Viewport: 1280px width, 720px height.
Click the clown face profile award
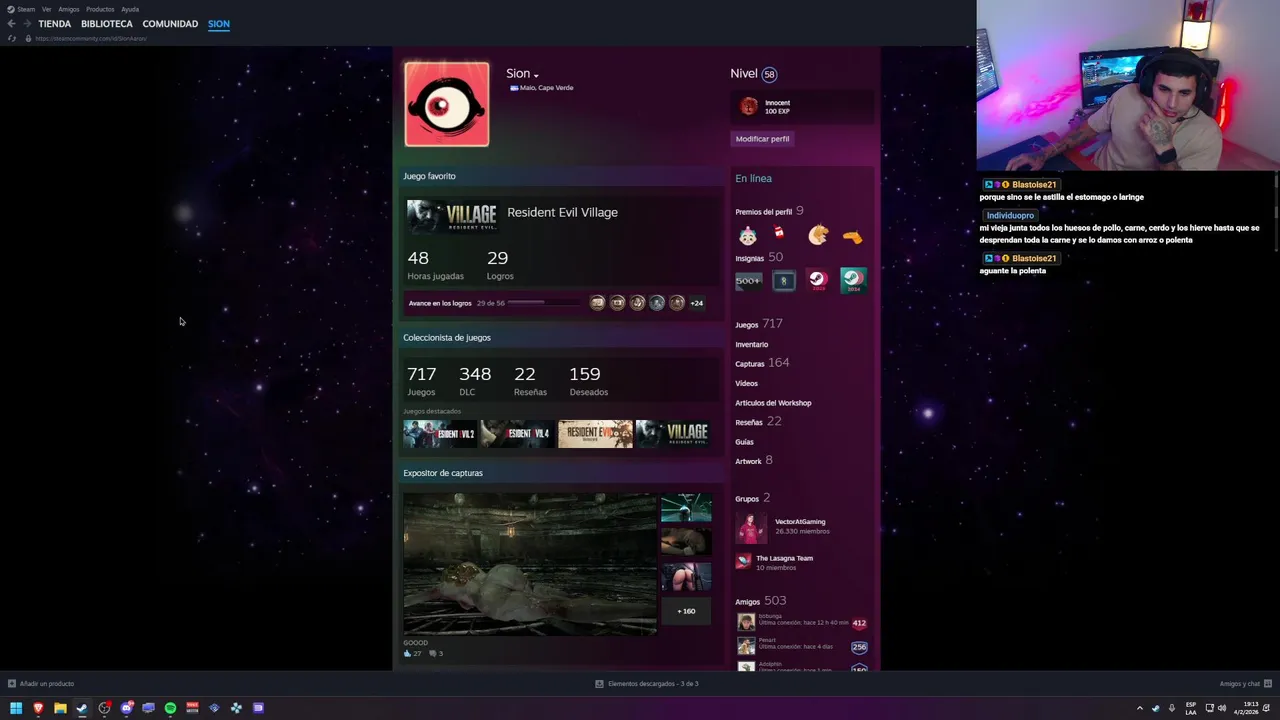(748, 236)
